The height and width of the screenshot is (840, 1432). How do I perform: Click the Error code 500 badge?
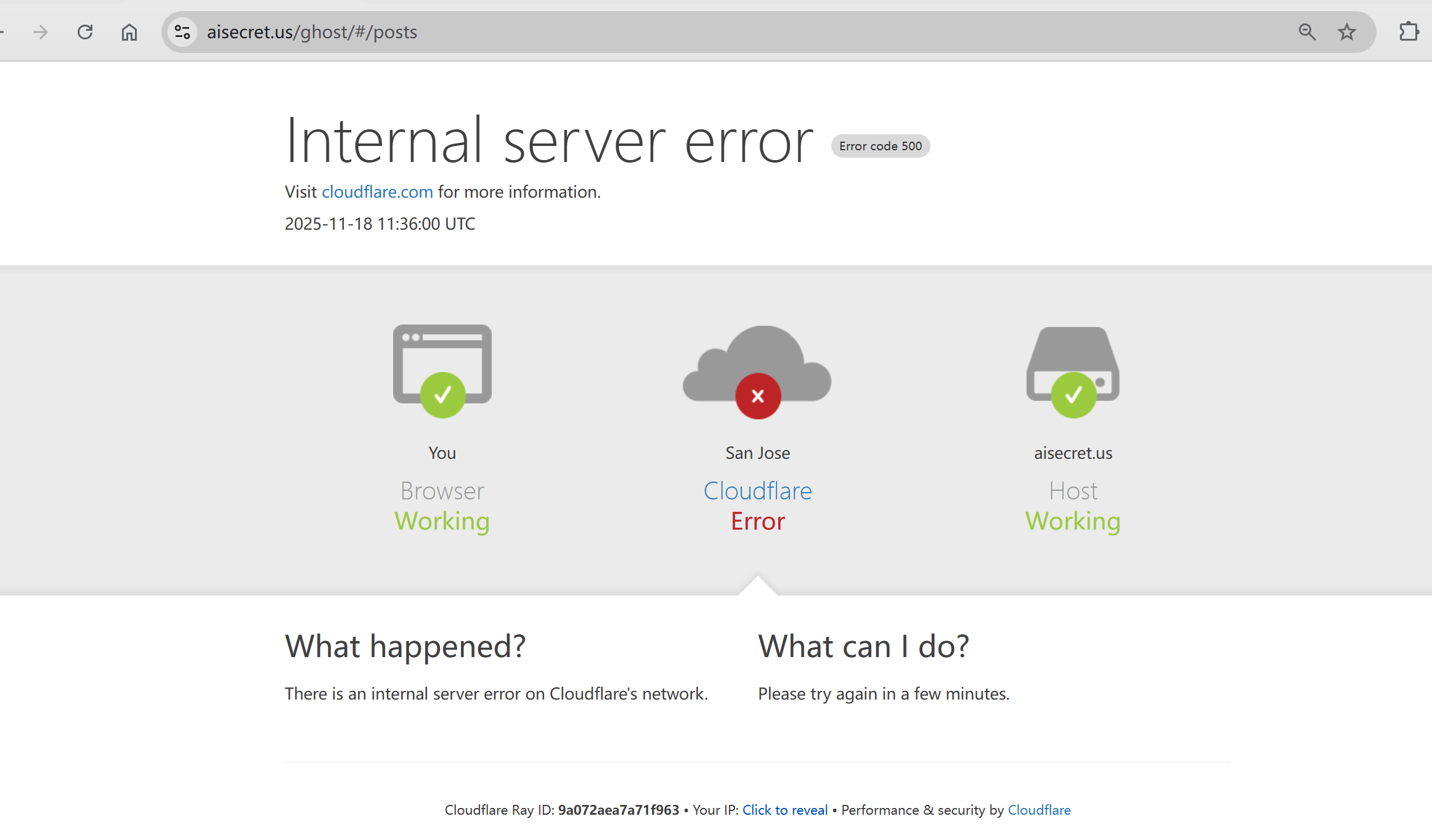tap(880, 147)
